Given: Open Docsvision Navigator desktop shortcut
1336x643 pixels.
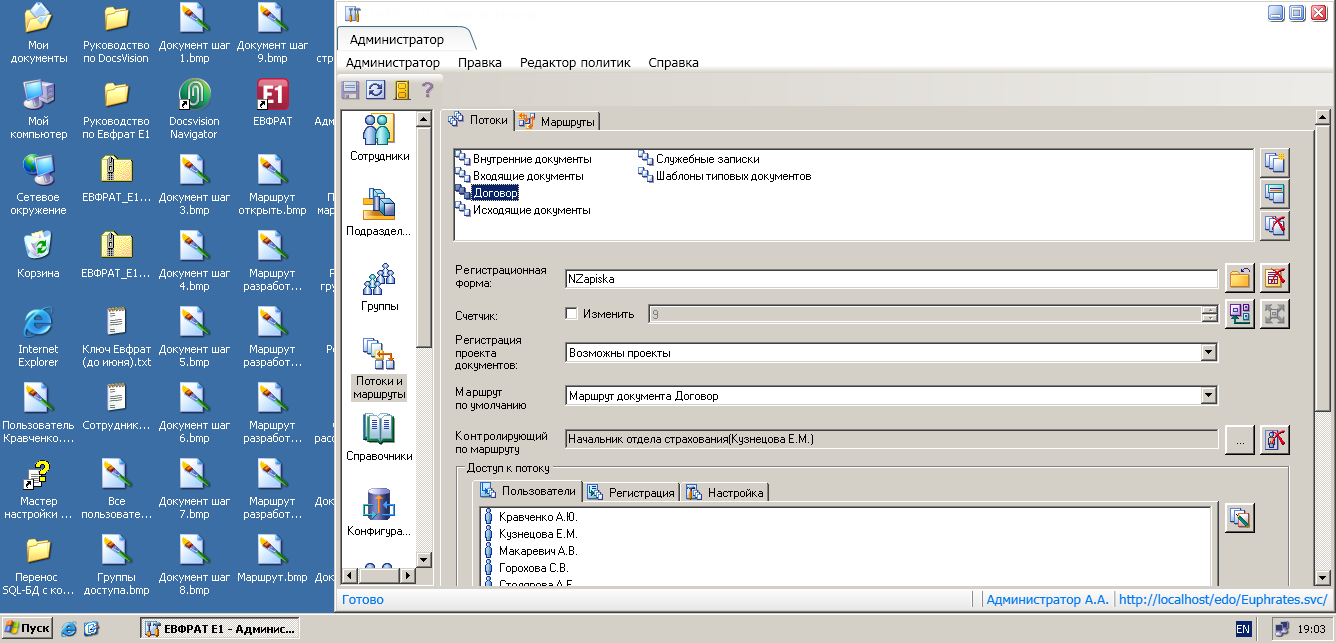Looking at the screenshot, I should (x=193, y=111).
